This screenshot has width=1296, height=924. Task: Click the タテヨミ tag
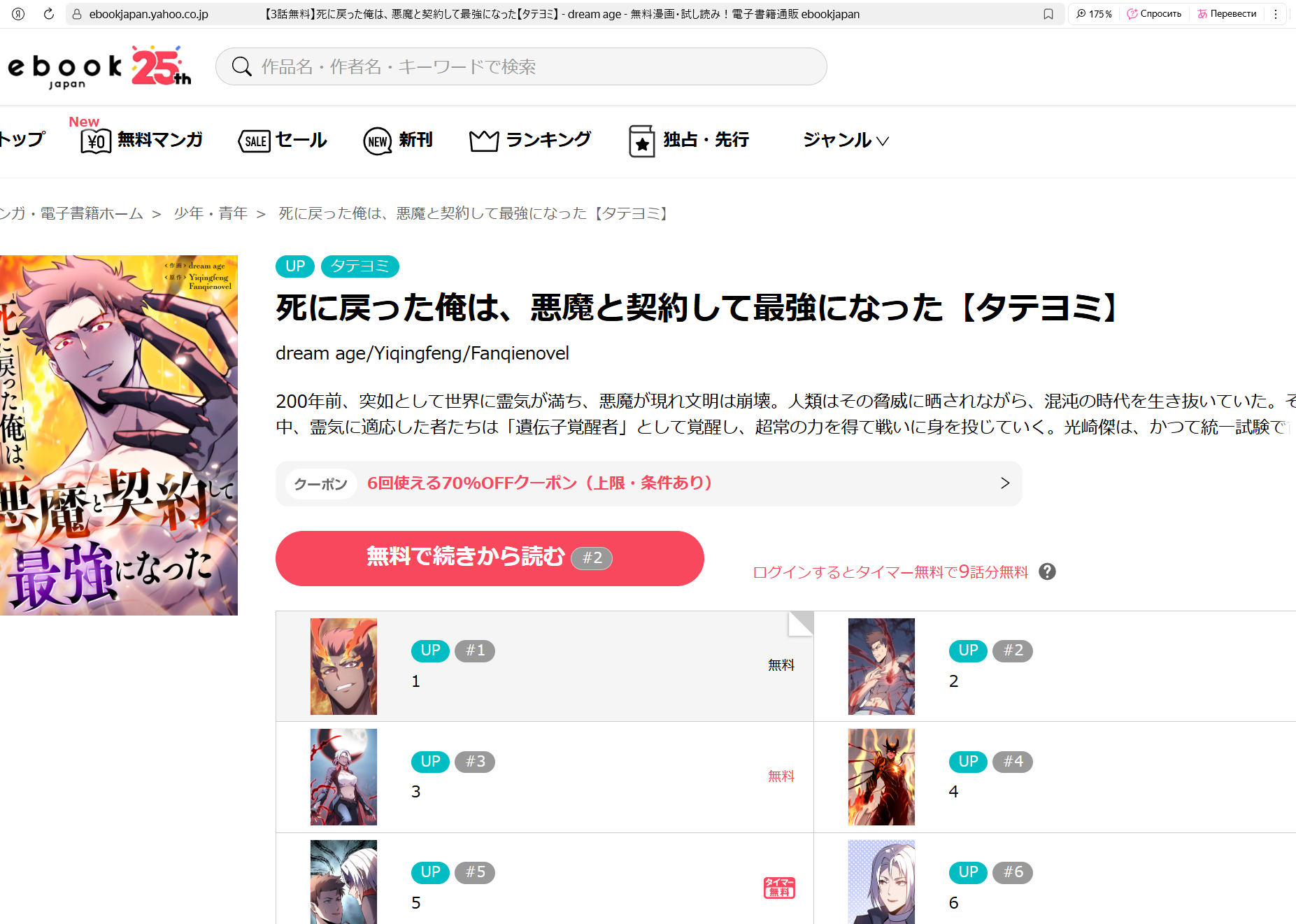[359, 266]
